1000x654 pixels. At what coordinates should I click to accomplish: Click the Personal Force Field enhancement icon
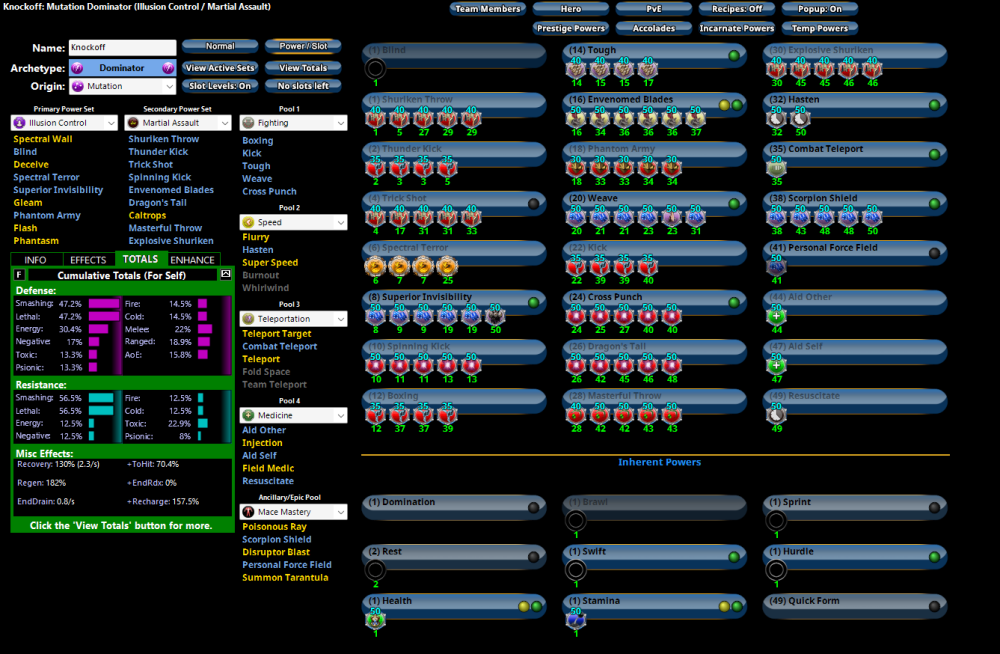776,266
